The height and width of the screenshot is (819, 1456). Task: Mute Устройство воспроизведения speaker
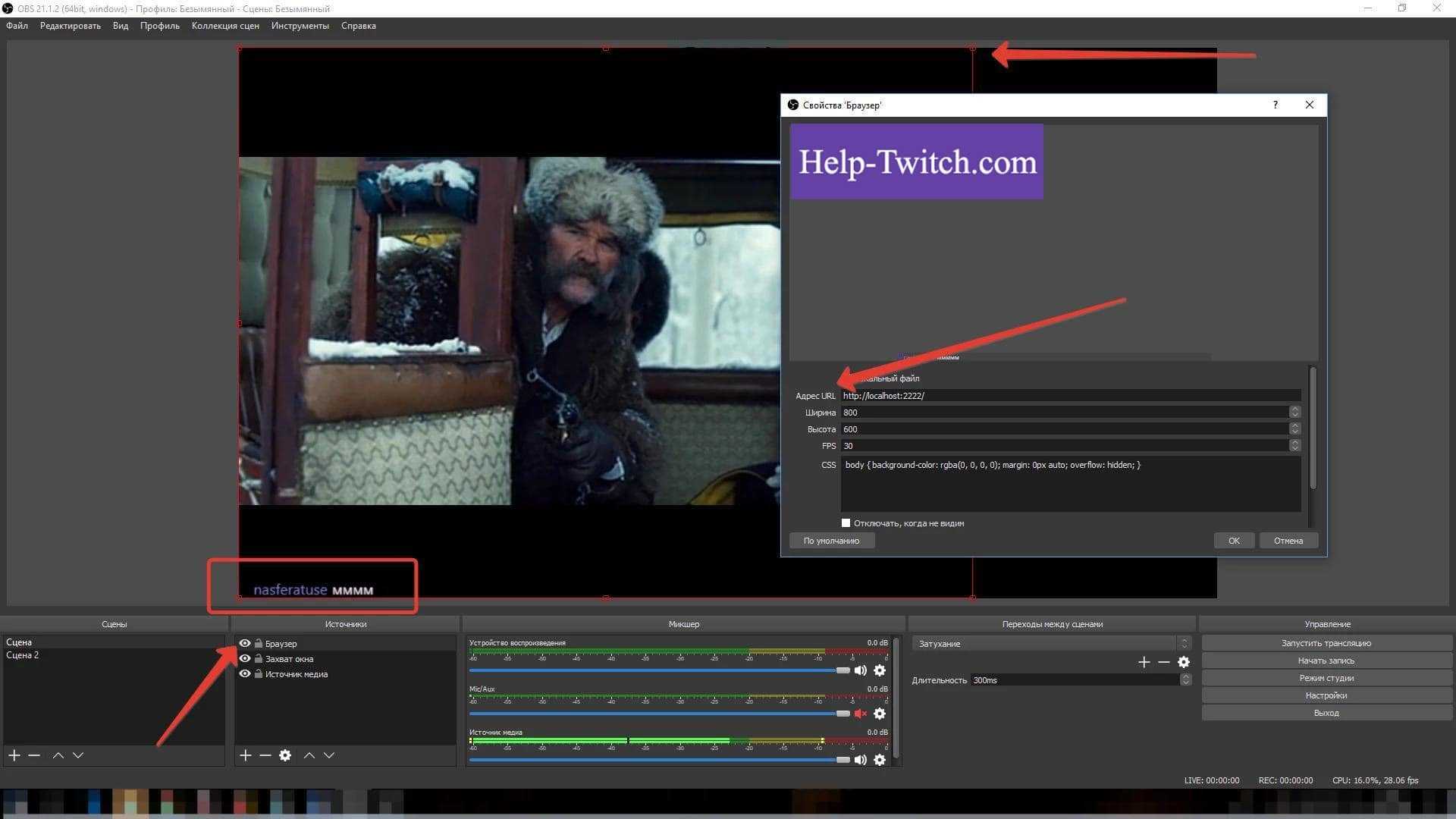(861, 670)
